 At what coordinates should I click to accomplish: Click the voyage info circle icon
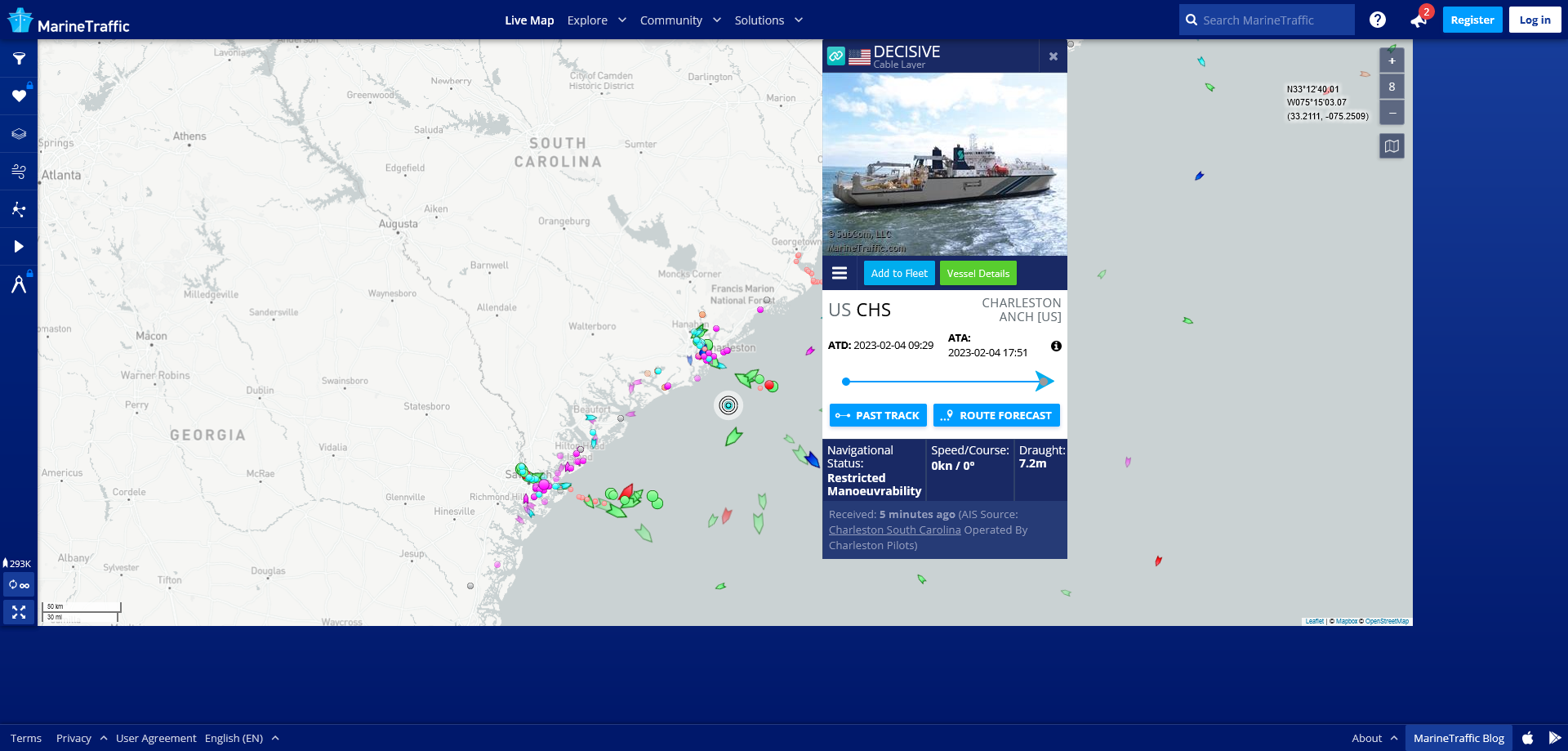click(x=1056, y=346)
